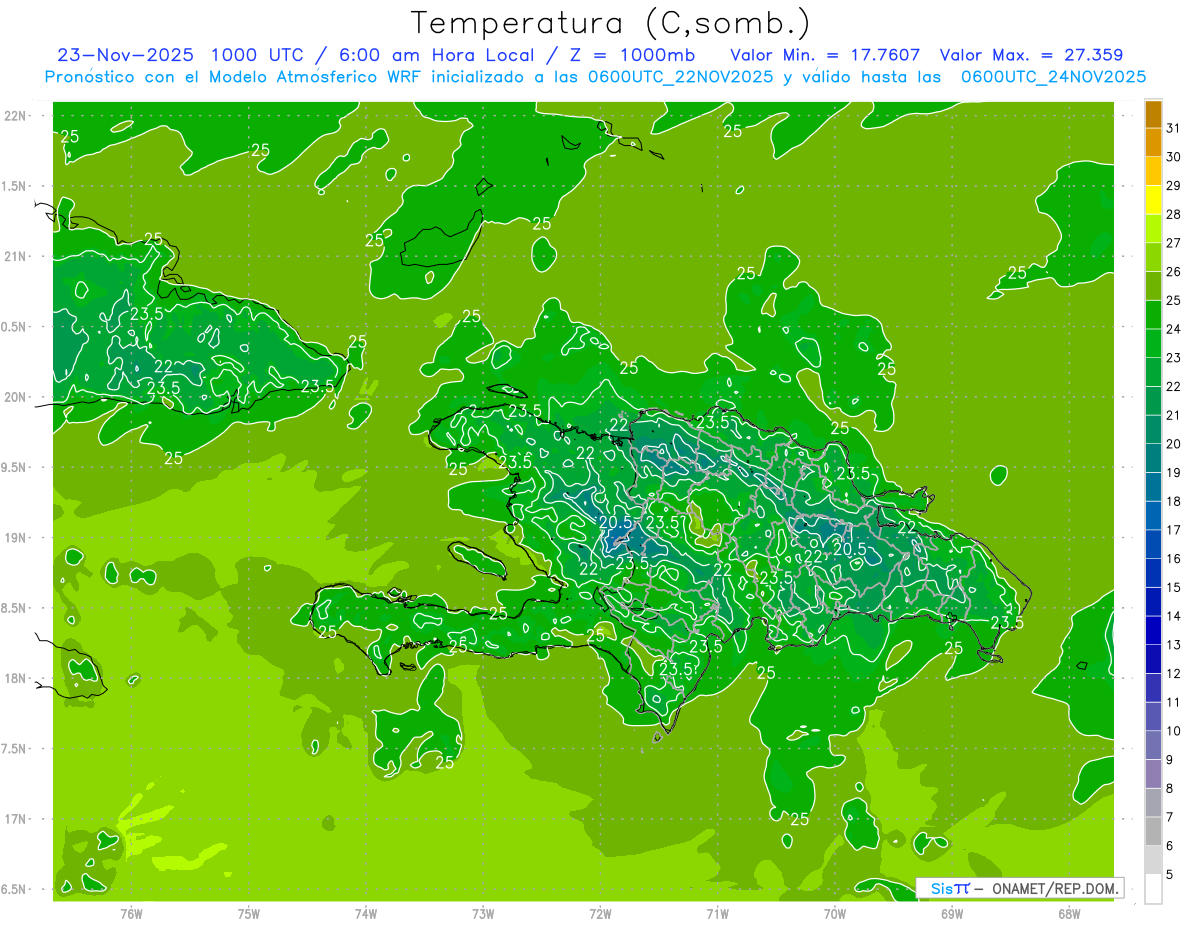
Task: Click the 29 label on the color legend
Action: 1174,185
